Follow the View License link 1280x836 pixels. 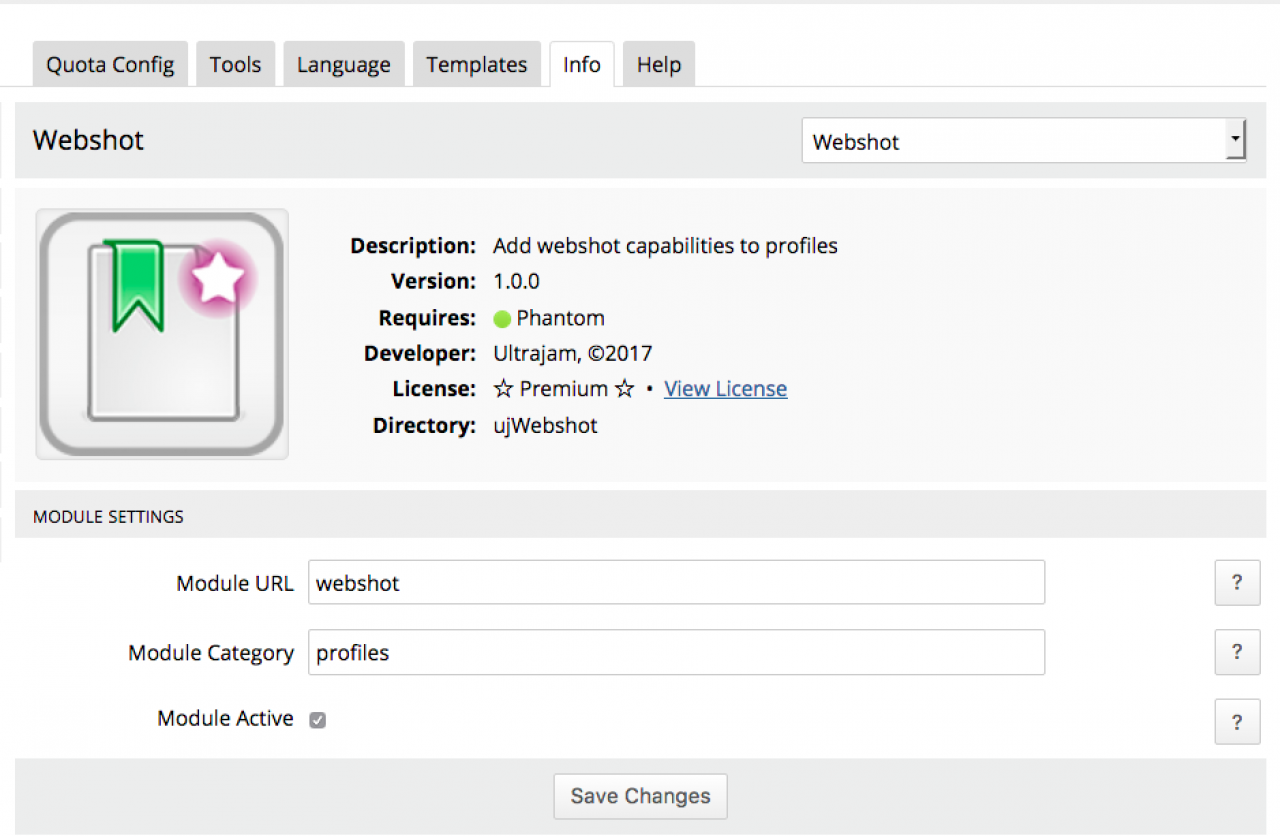(x=725, y=389)
